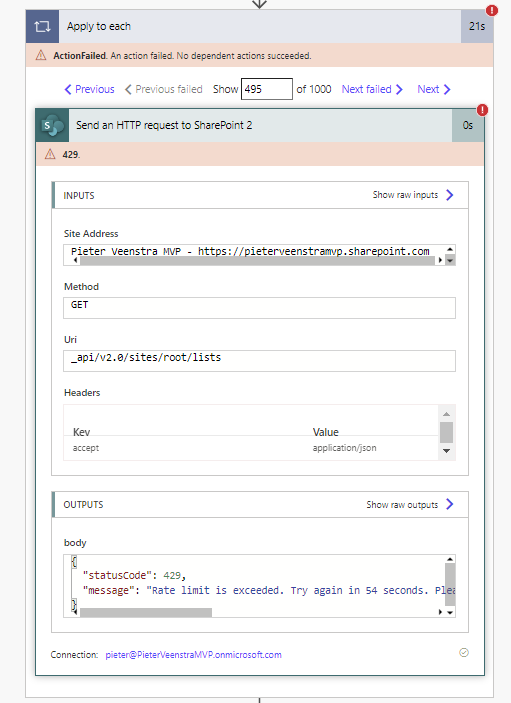
Task: Click body output scroll right arrow
Action: (x=440, y=612)
